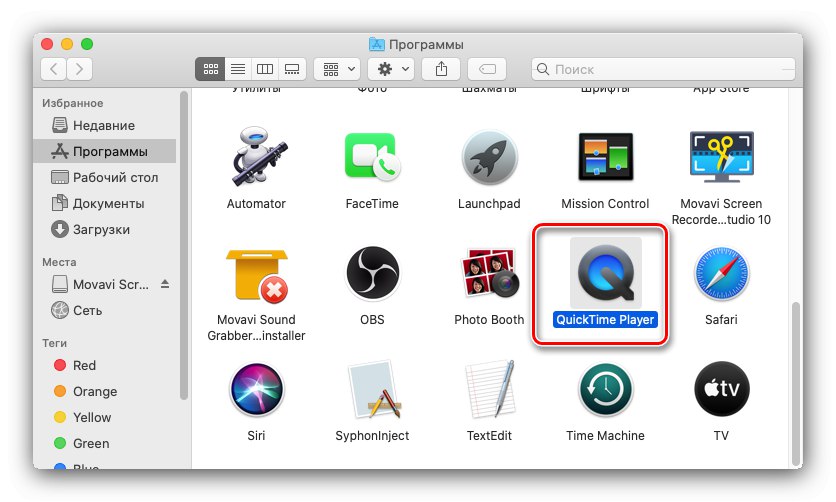Select the QuickTime Player app icon
This screenshot has height=502, width=836.
click(x=606, y=273)
